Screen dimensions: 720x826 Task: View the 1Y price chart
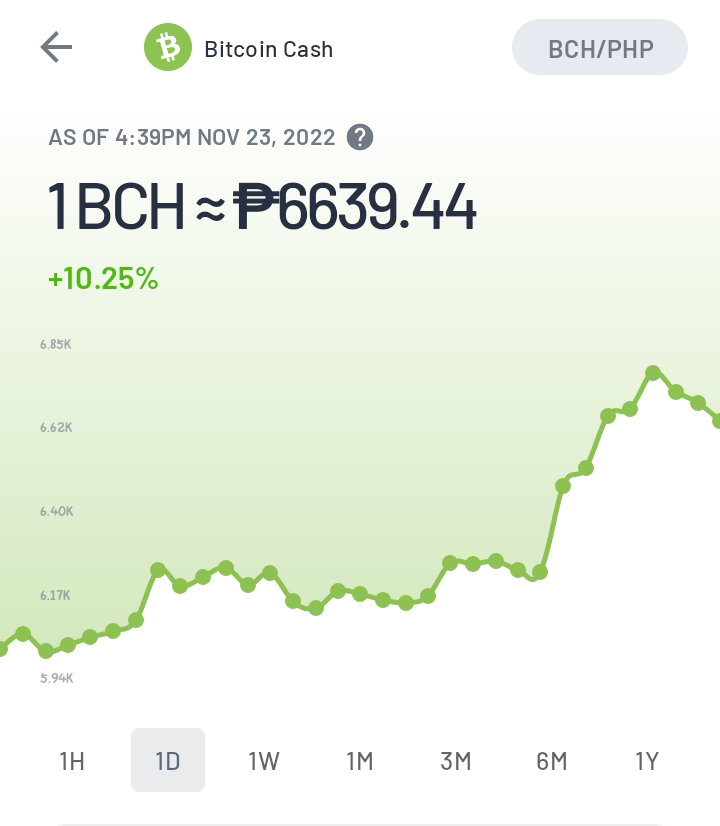[x=647, y=761]
